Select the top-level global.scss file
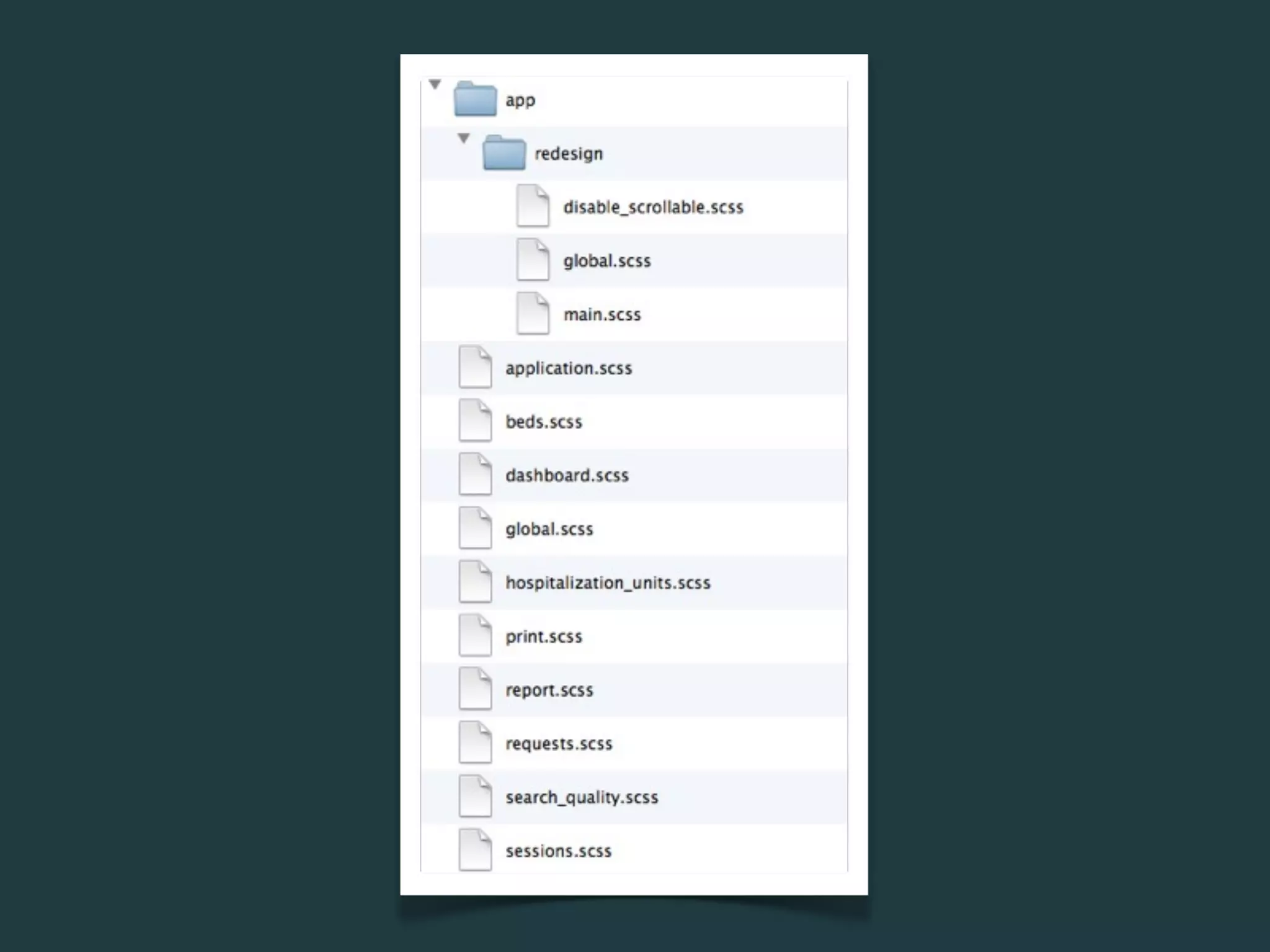This screenshot has width=1270, height=952. pyautogui.click(x=549, y=529)
